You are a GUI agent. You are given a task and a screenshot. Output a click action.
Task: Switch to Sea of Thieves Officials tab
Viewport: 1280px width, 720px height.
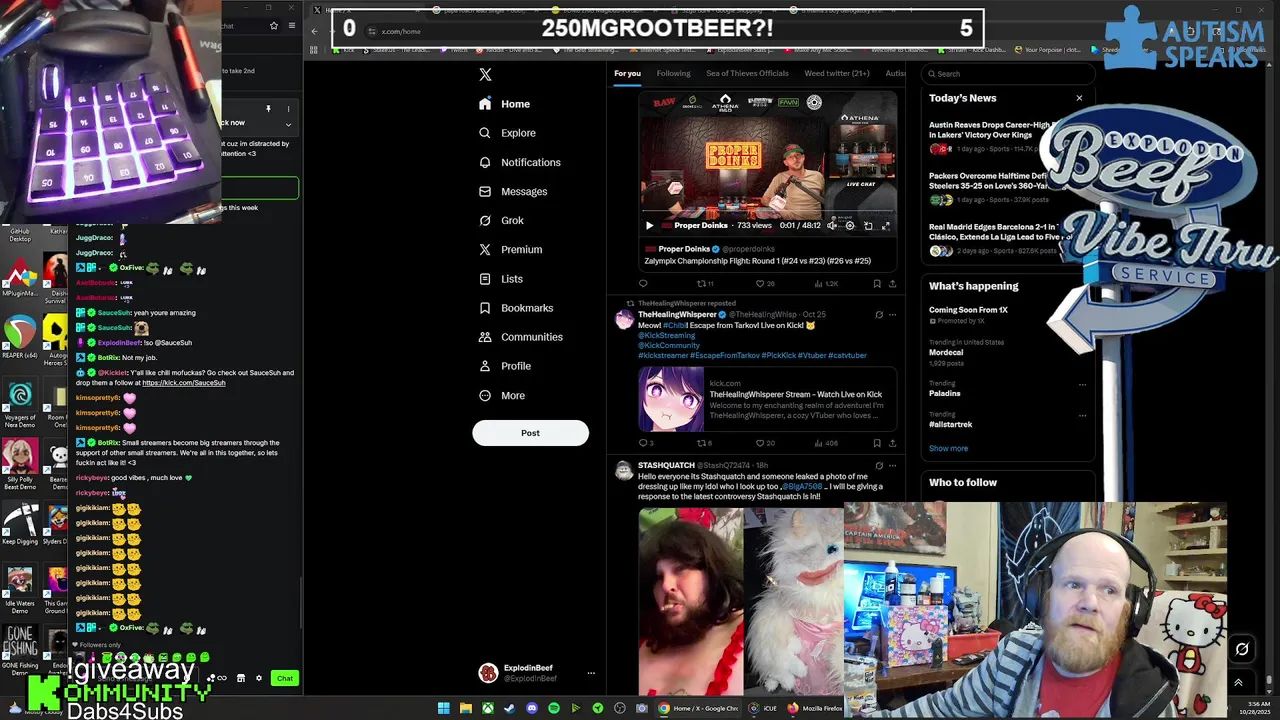coord(747,73)
